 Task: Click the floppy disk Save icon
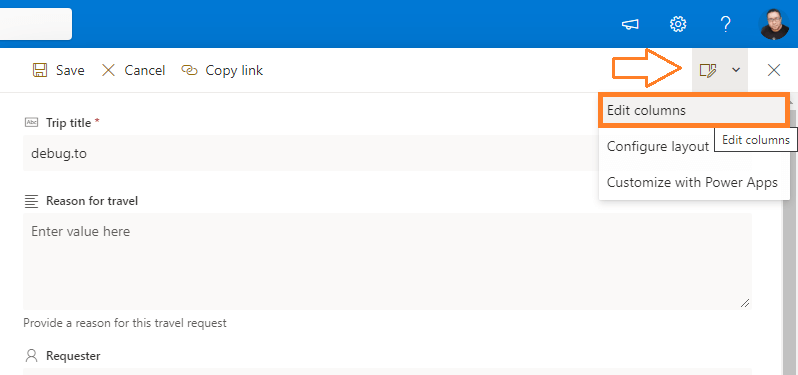40,70
